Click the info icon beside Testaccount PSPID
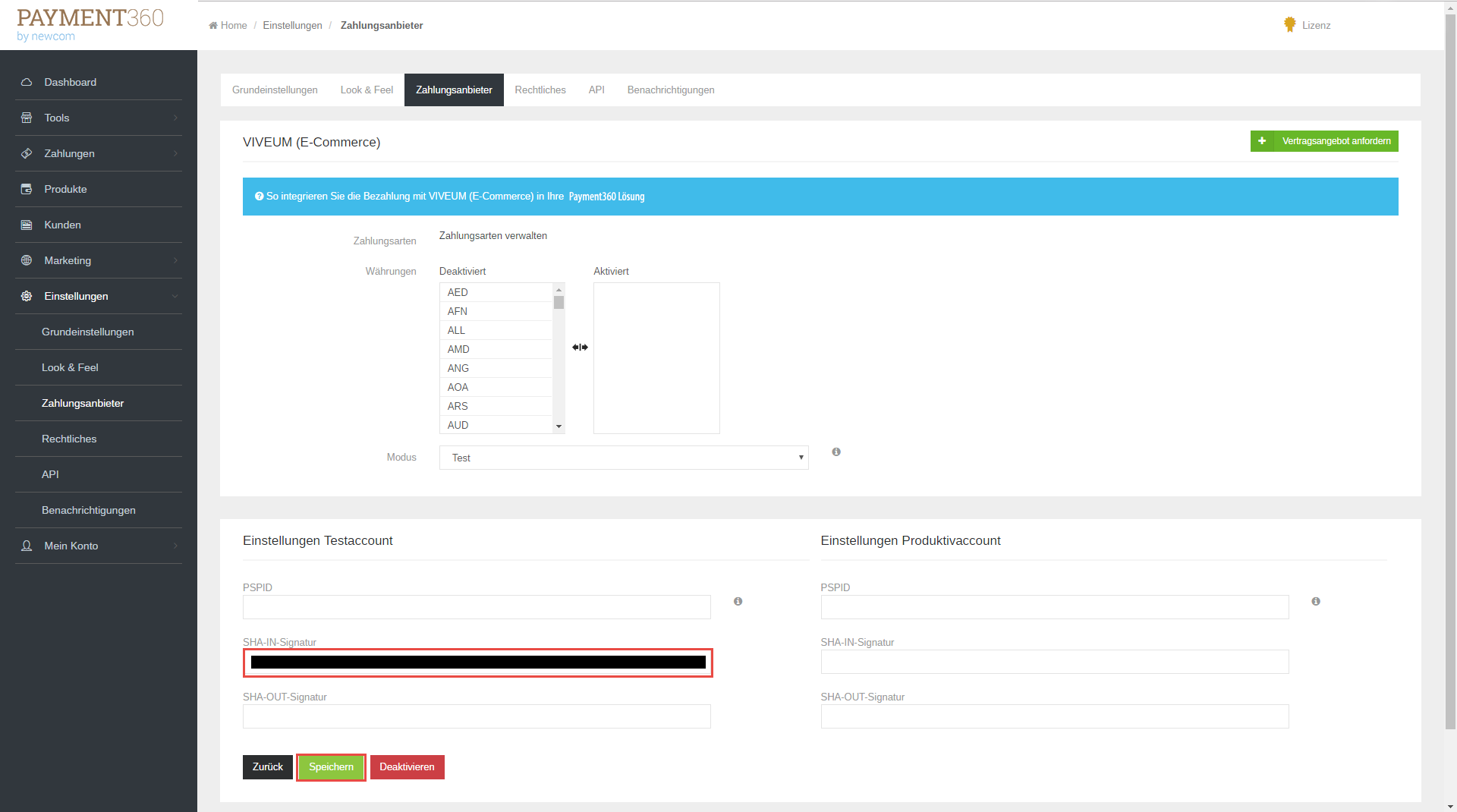1457x812 pixels. coord(738,602)
